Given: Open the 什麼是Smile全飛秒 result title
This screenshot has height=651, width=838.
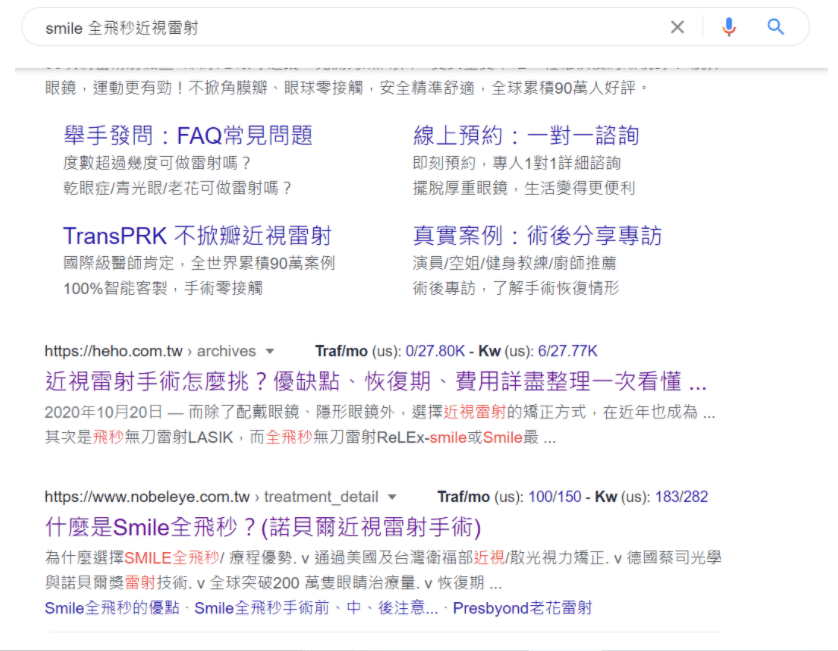Looking at the screenshot, I should 263,527.
